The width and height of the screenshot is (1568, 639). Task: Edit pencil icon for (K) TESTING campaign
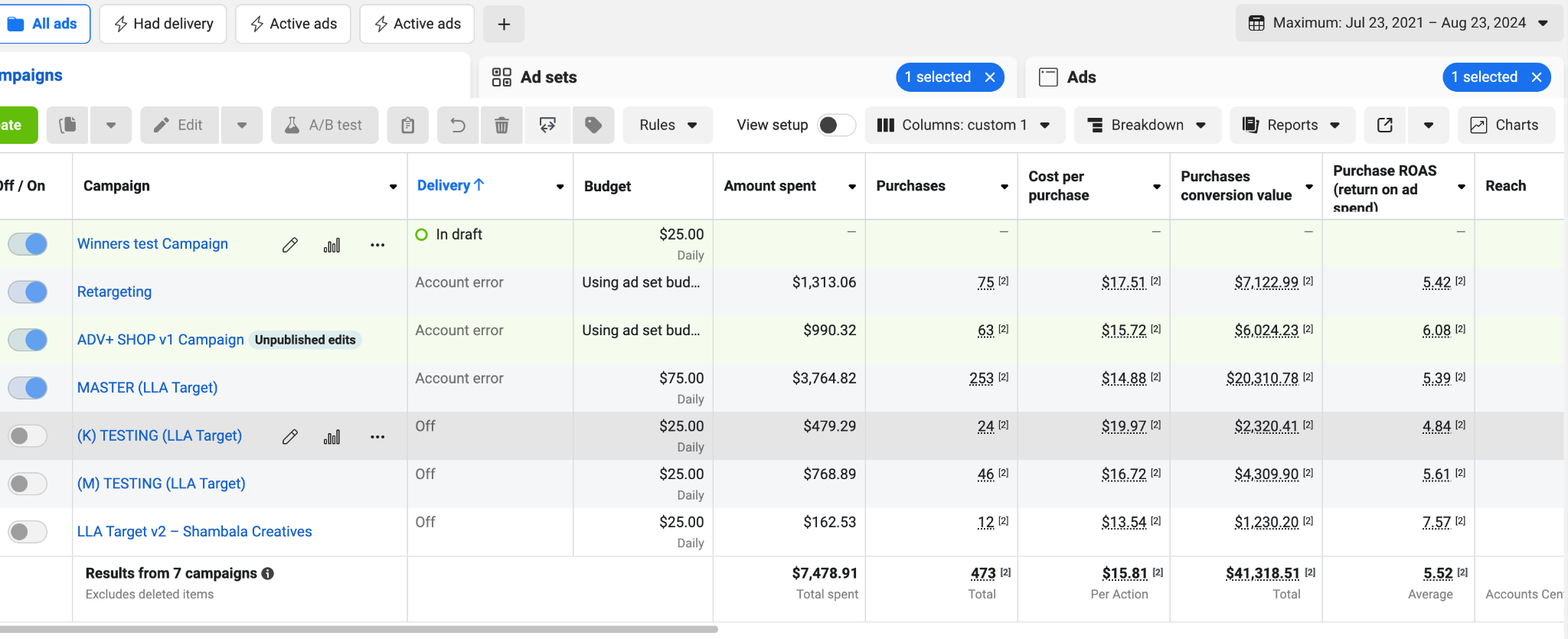pyautogui.click(x=290, y=437)
